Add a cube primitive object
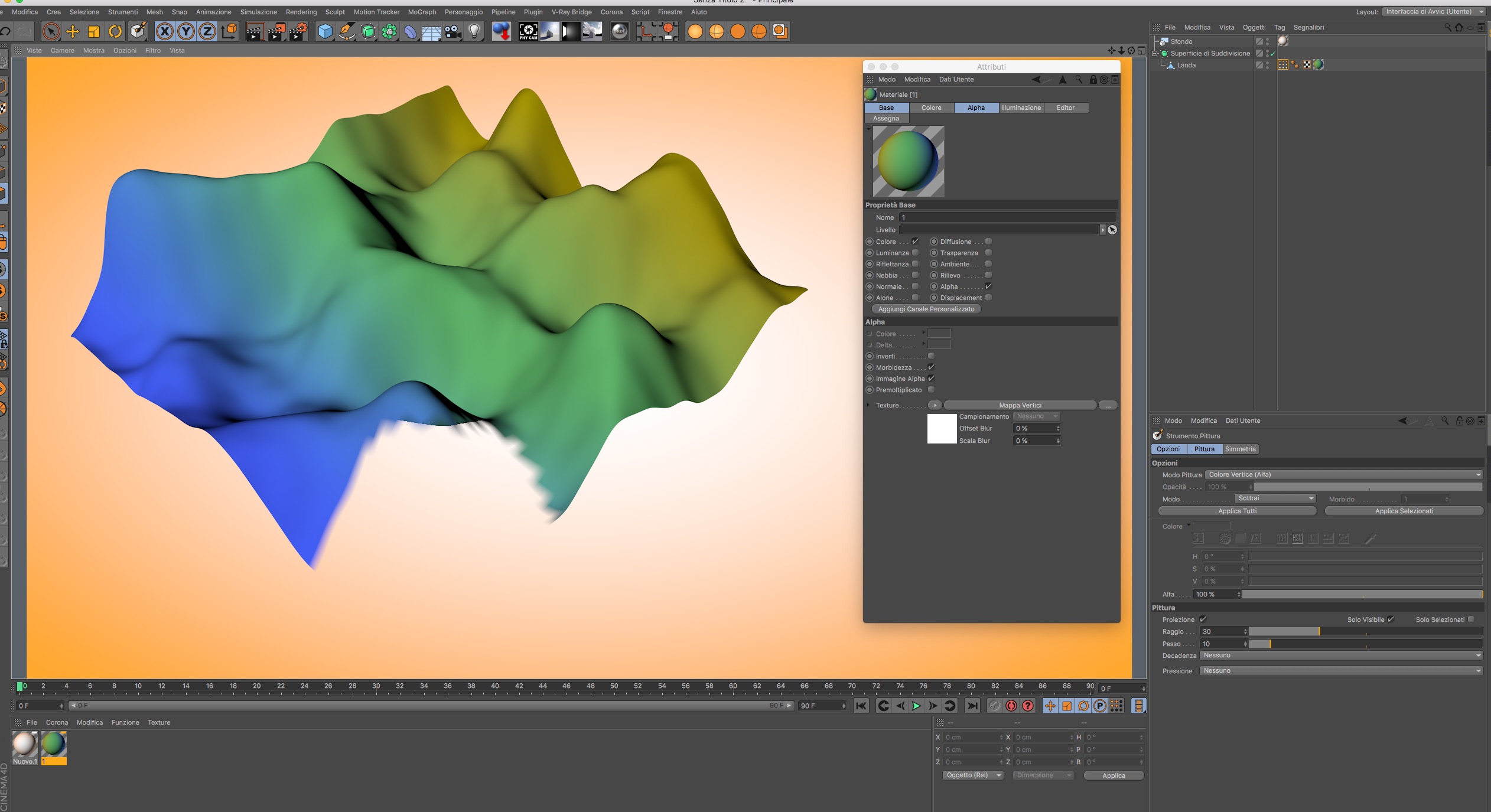The width and height of the screenshot is (1491, 812). point(324,31)
